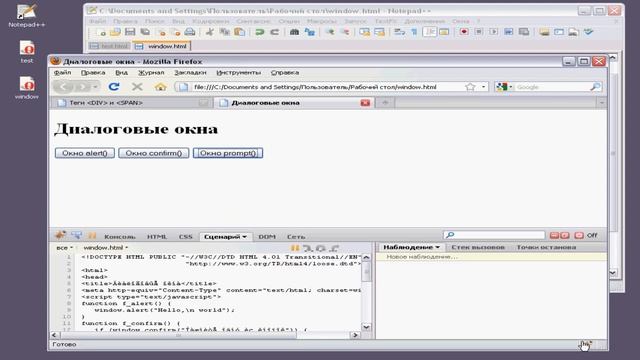This screenshot has width=640, height=360.
Task: Click script panel scroll up arrow
Action: pyautogui.click(x=366, y=258)
